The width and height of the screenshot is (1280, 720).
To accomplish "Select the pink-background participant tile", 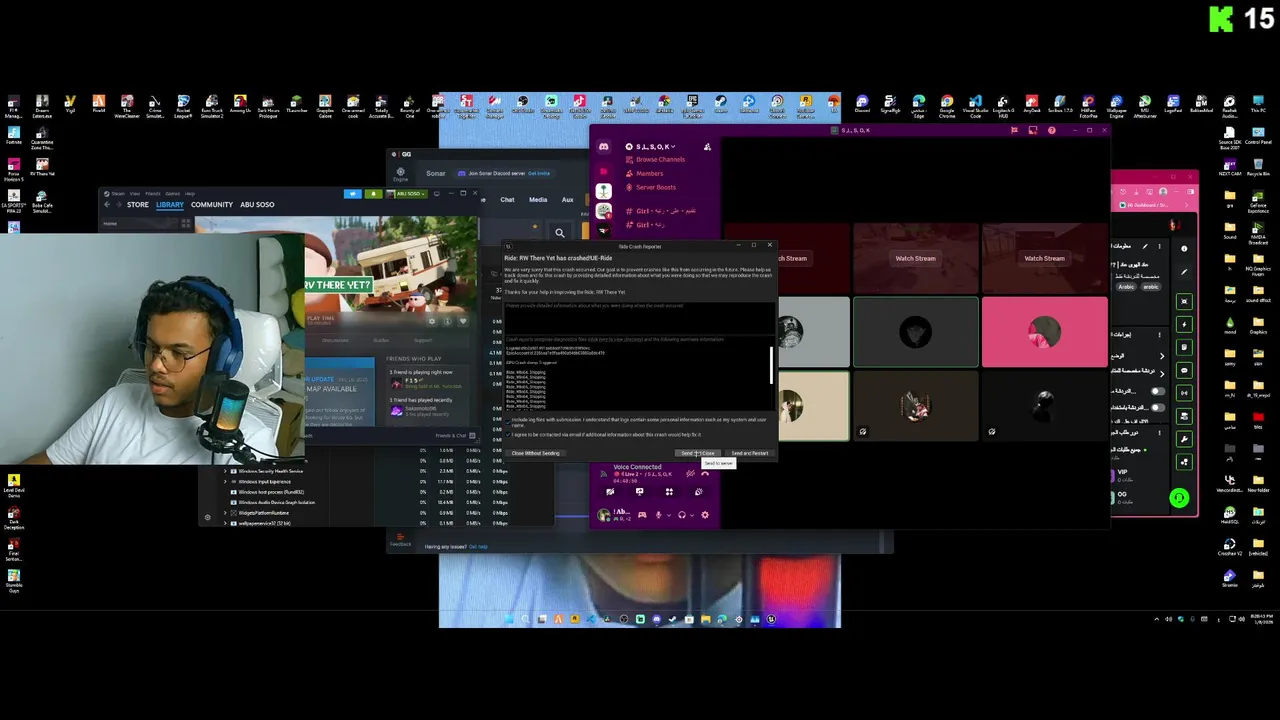I will click(1045, 332).
